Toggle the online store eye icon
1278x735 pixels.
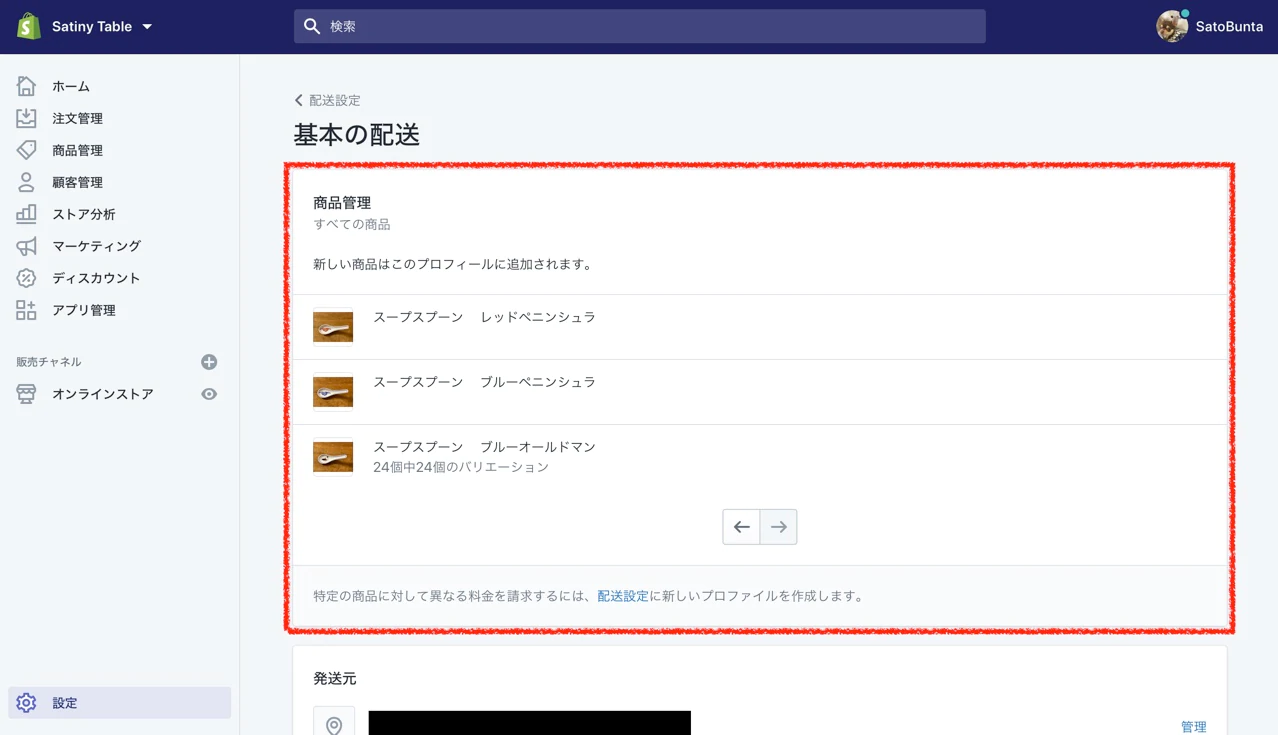point(209,394)
